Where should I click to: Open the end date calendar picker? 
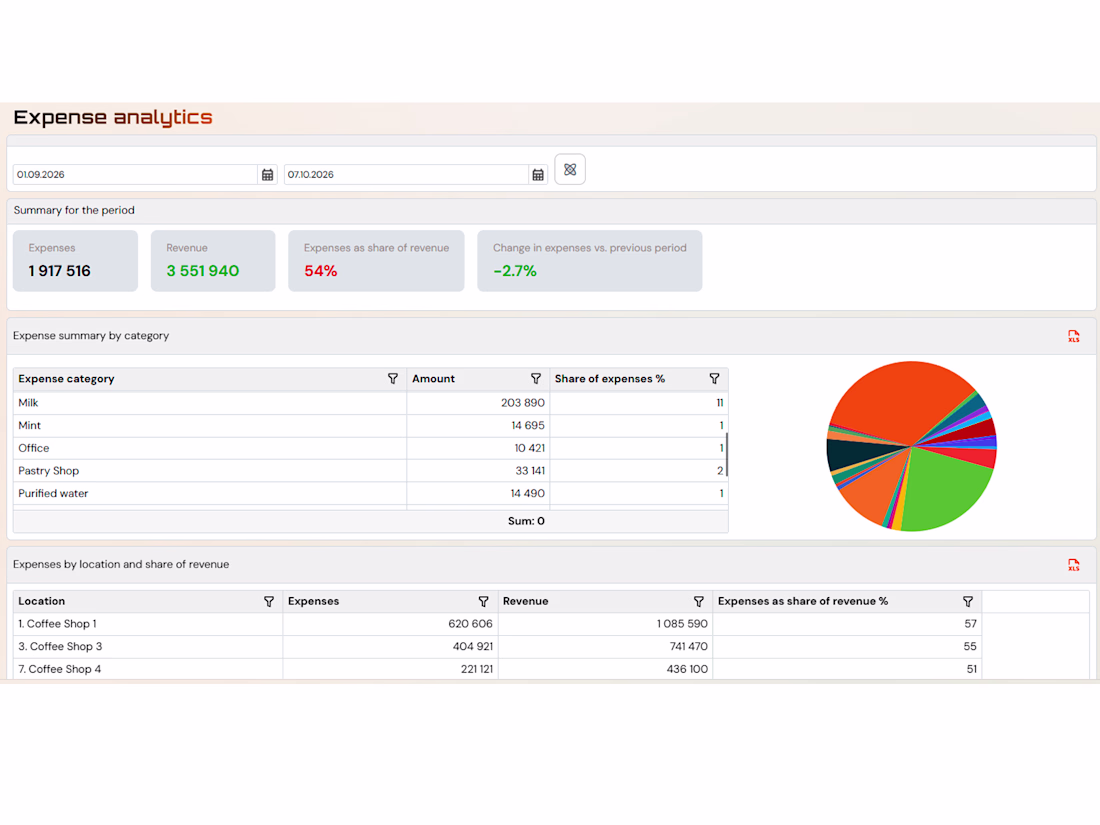point(538,175)
